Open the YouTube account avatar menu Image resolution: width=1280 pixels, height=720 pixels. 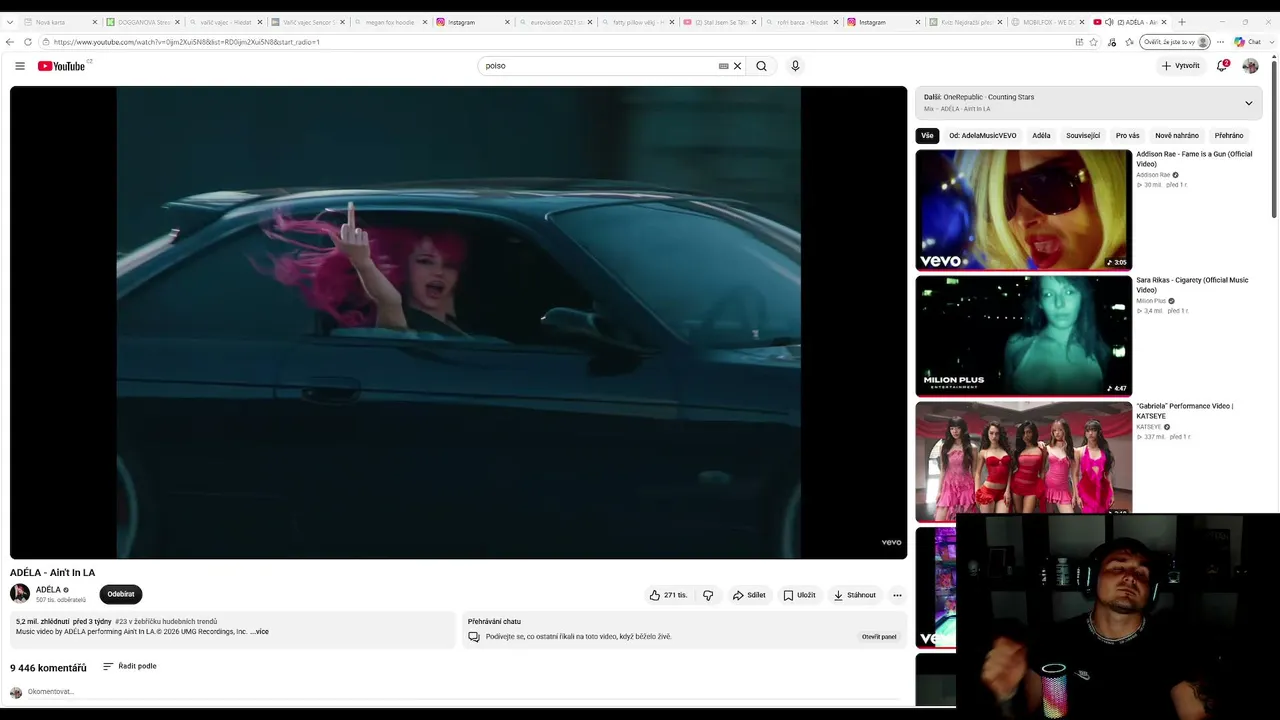click(1250, 66)
